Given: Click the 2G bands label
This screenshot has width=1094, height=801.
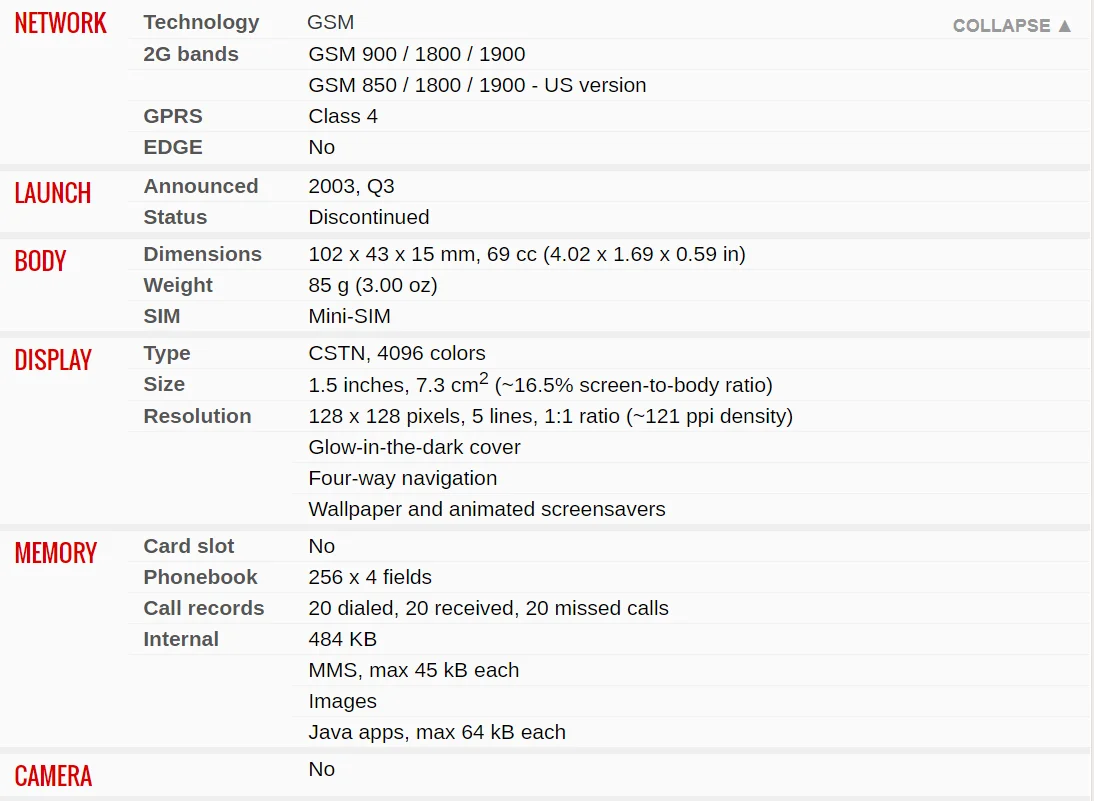Looking at the screenshot, I should tap(191, 54).
